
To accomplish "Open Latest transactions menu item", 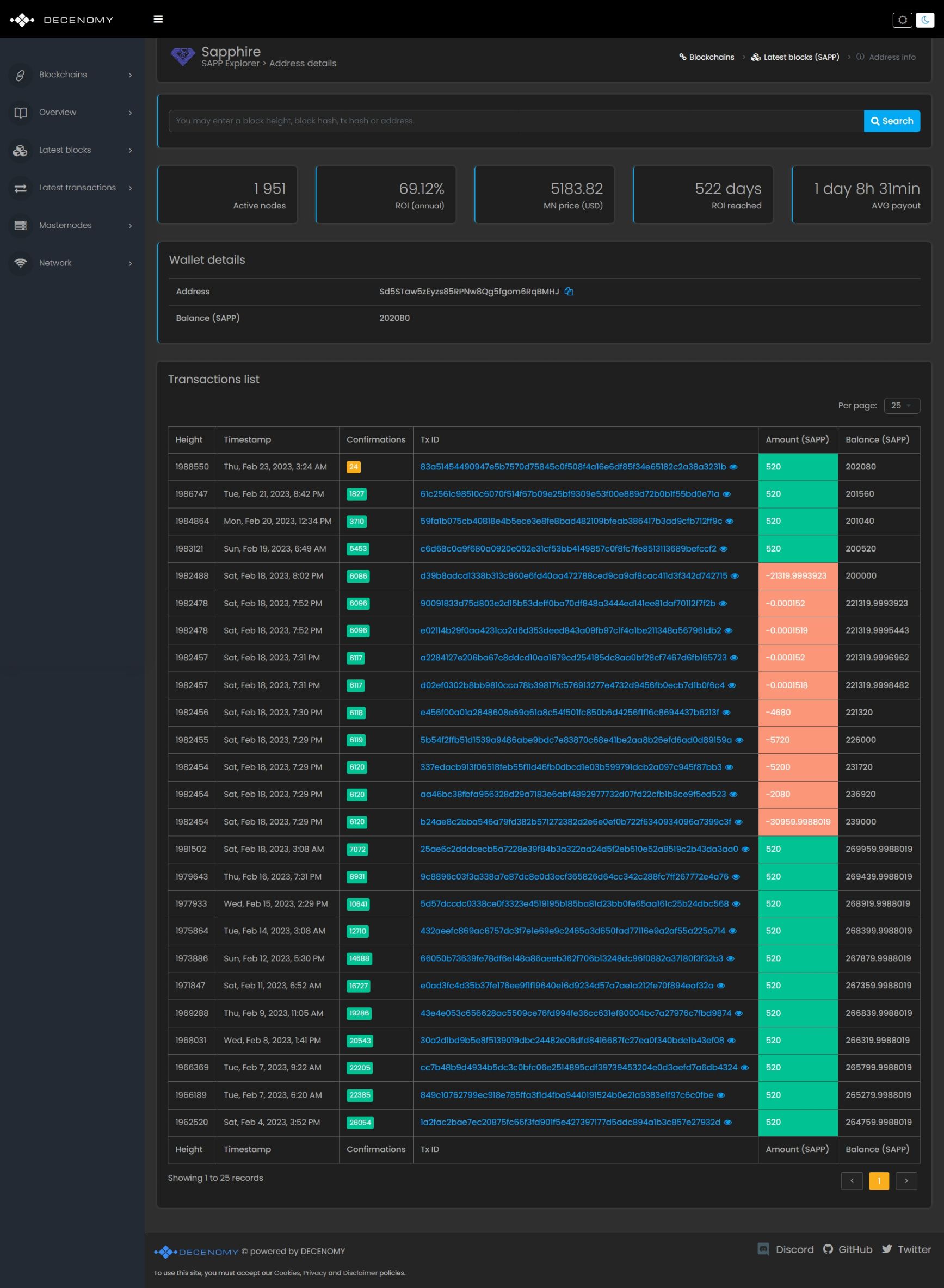I will pos(77,188).
